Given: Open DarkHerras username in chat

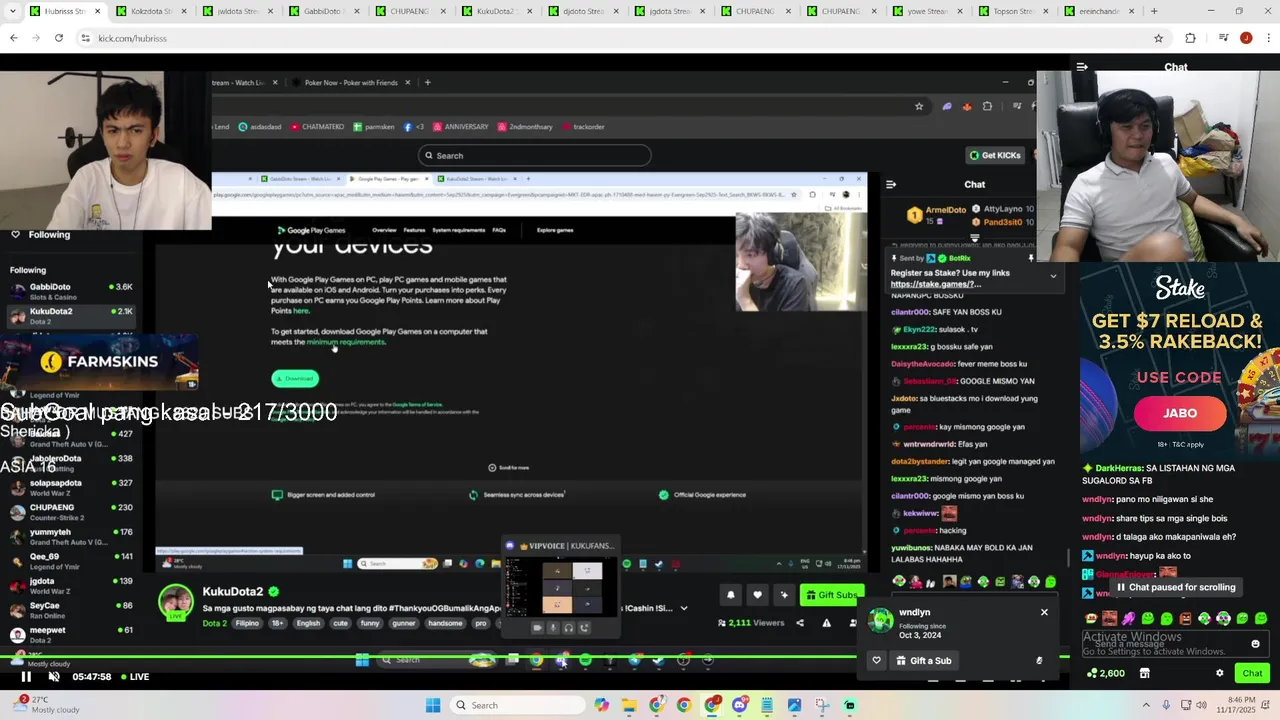Looking at the screenshot, I should point(1118,468).
